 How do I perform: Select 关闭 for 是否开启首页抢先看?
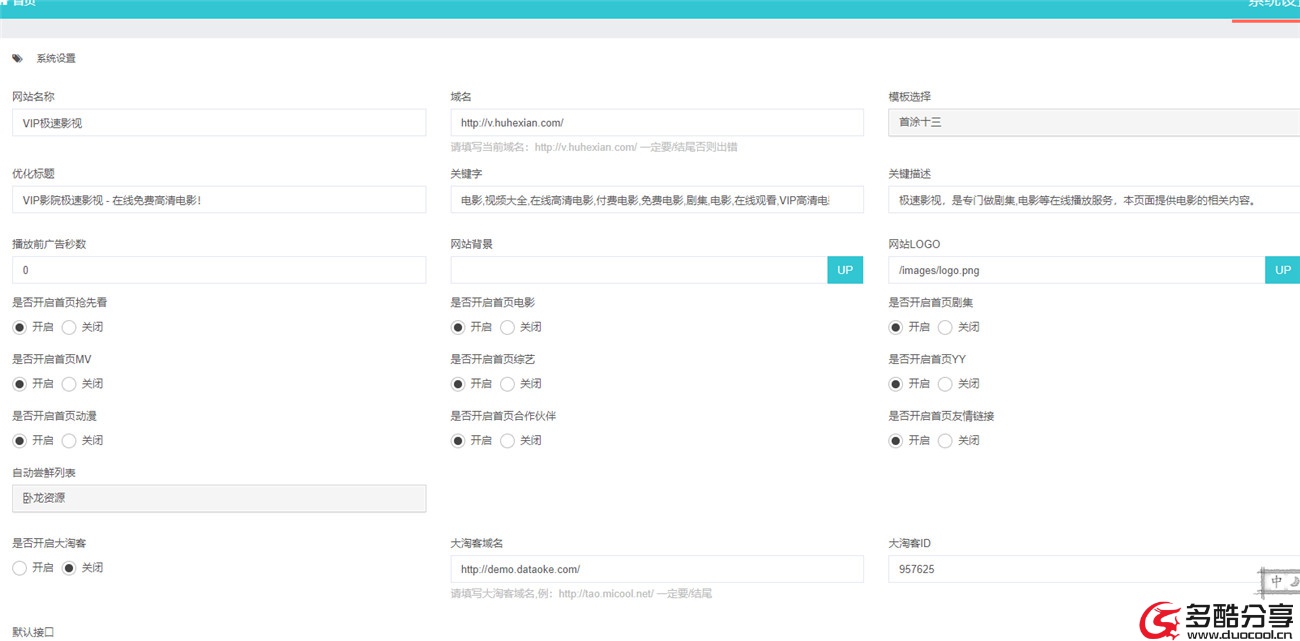point(70,327)
